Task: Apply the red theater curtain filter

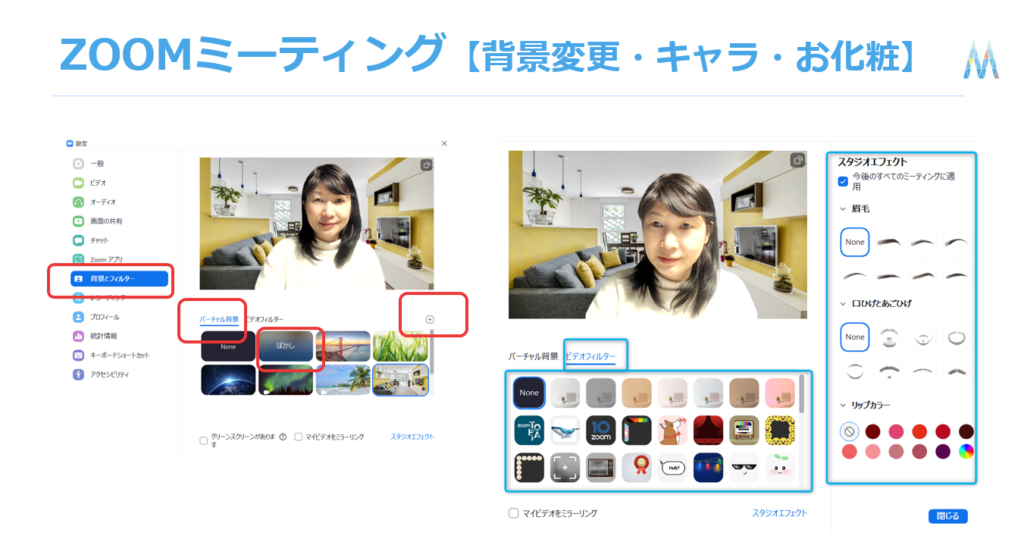Action: (709, 431)
